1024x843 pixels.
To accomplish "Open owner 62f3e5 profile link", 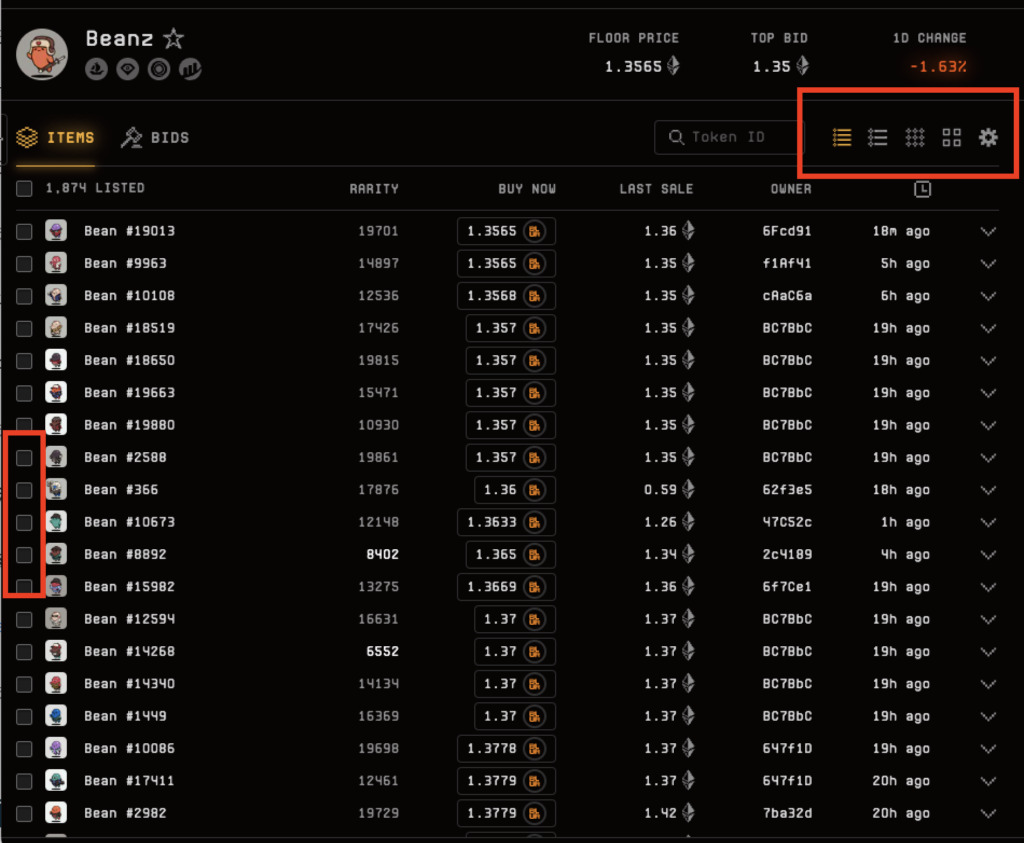I will [787, 490].
